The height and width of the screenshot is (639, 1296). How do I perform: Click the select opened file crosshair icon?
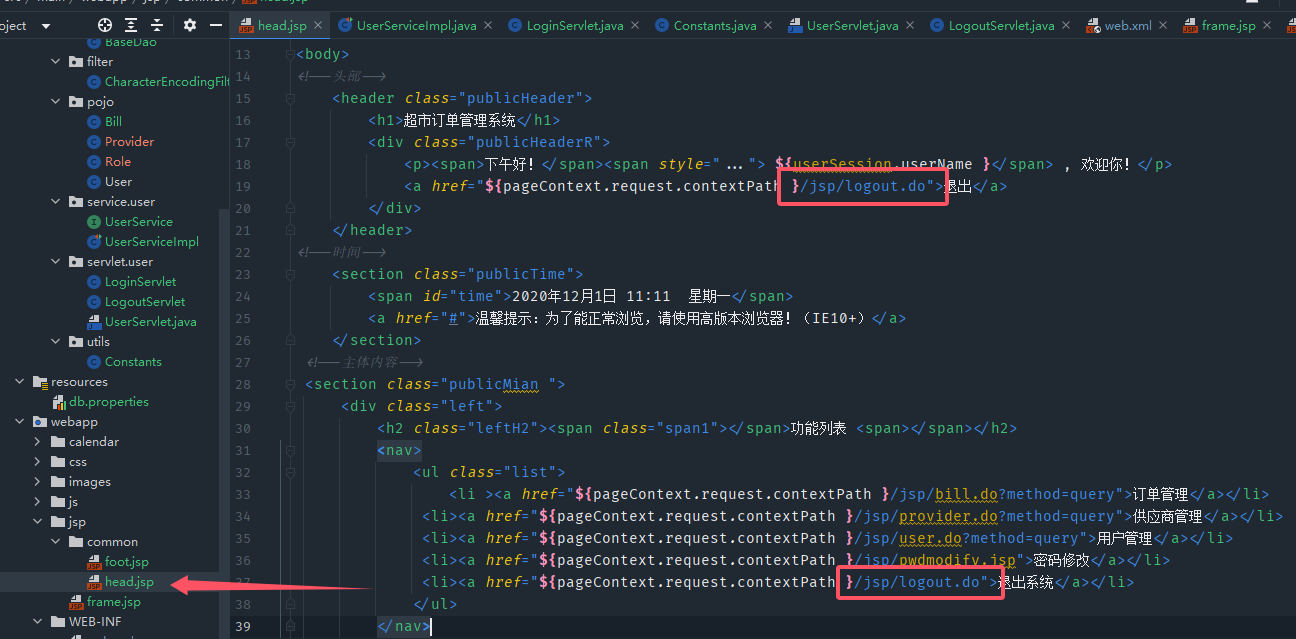105,25
